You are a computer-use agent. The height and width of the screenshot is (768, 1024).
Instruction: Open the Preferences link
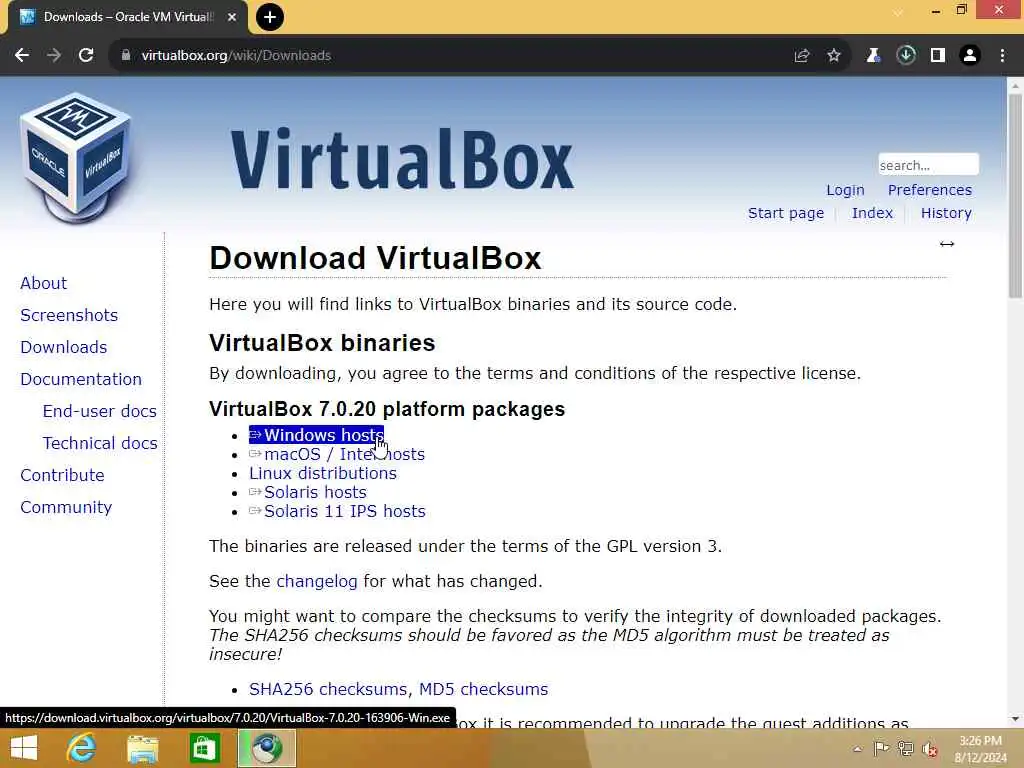[929, 190]
